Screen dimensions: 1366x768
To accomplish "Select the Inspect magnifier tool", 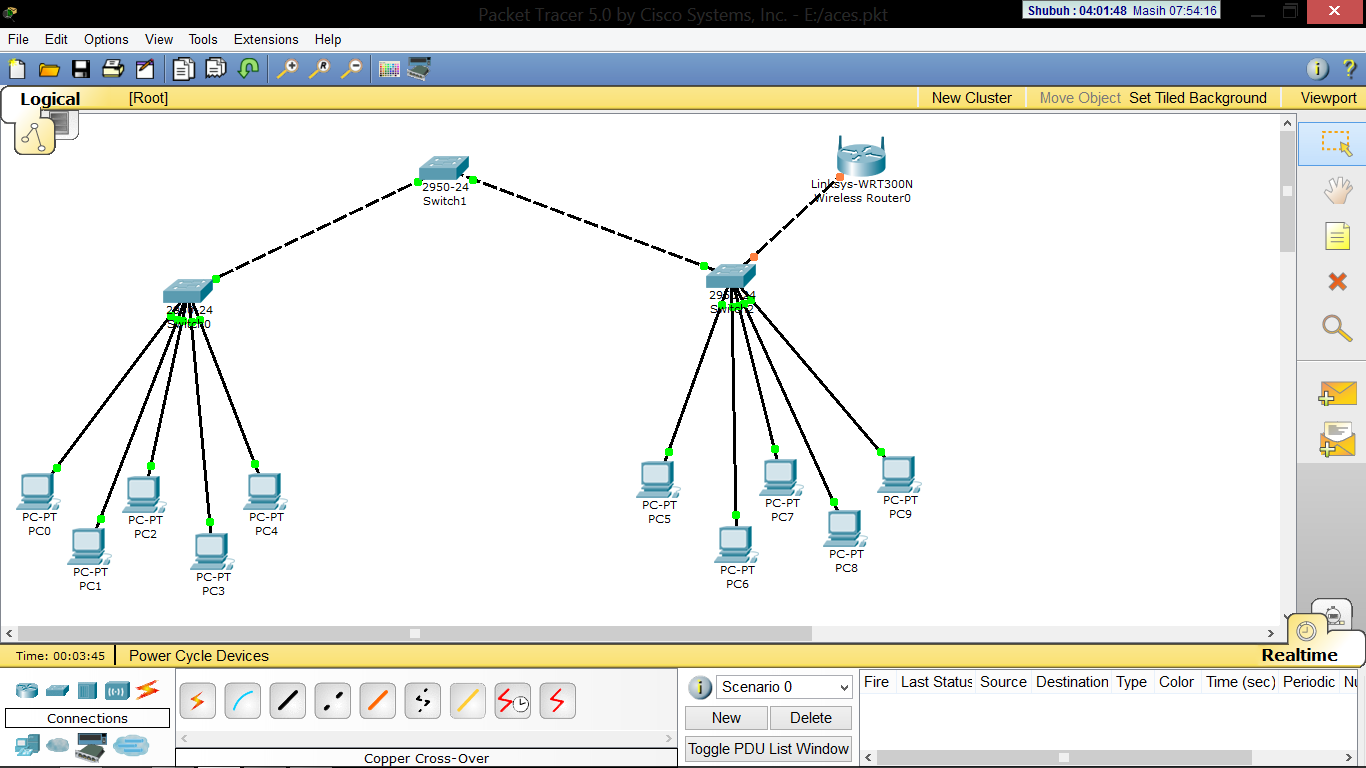I will tap(1337, 328).
